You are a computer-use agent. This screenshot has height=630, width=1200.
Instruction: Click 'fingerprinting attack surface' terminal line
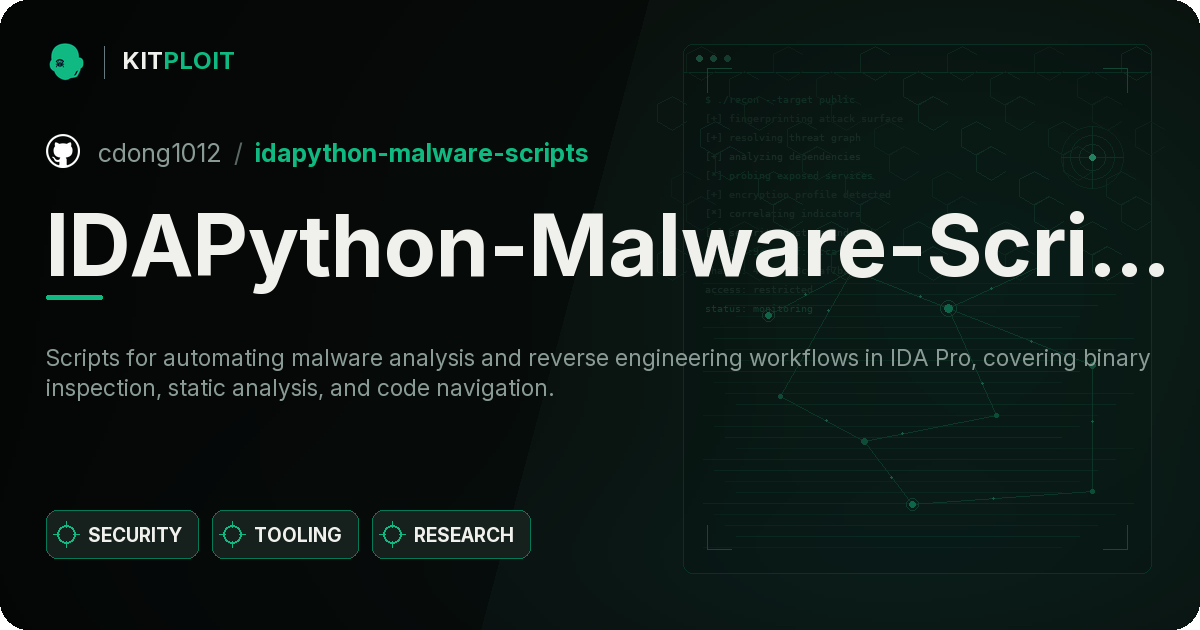point(803,119)
